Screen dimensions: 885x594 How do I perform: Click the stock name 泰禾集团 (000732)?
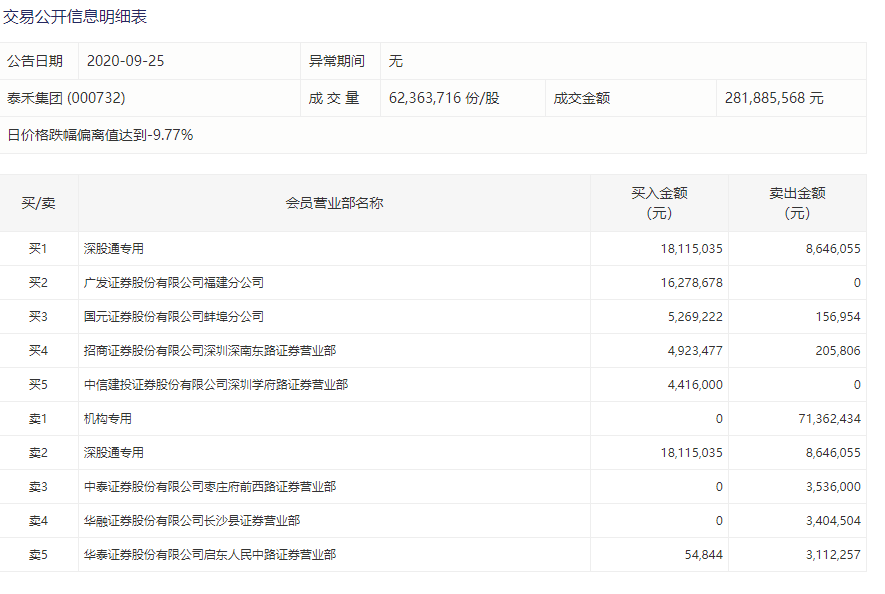(66, 98)
